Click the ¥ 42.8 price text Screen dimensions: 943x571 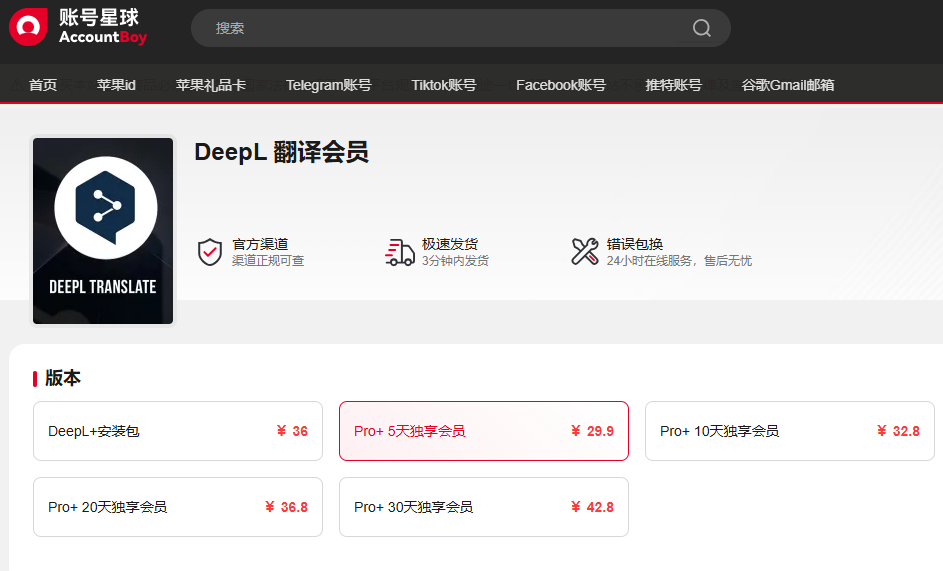coord(592,507)
